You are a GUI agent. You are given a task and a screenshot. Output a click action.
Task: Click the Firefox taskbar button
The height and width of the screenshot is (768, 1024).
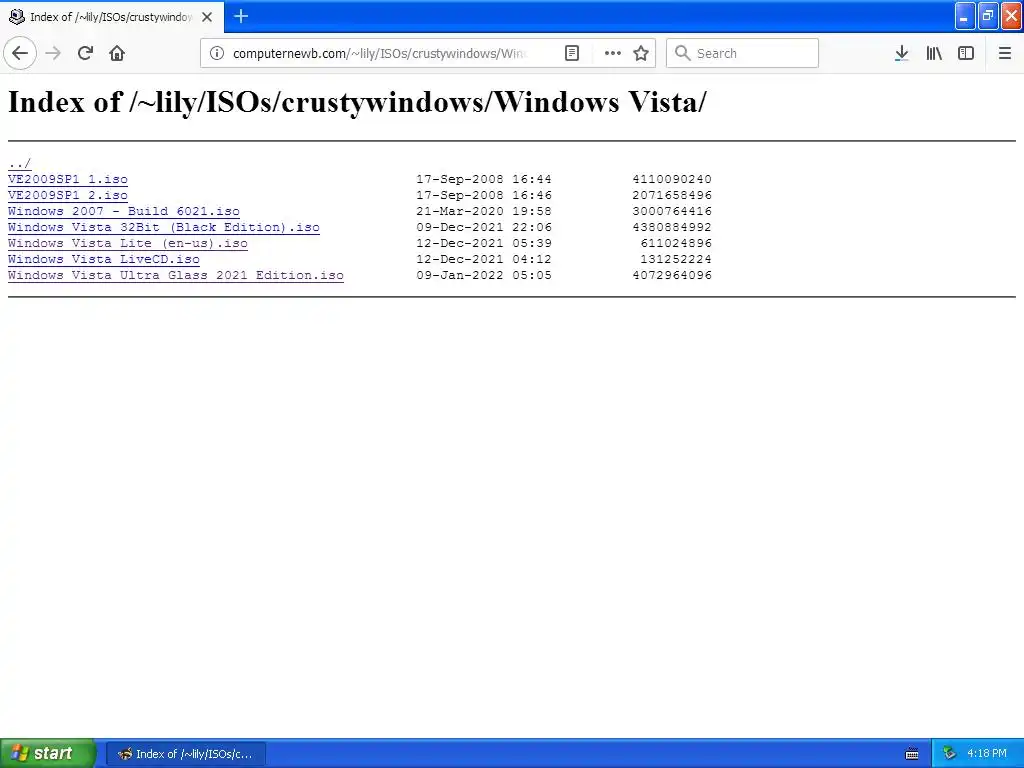(185, 754)
